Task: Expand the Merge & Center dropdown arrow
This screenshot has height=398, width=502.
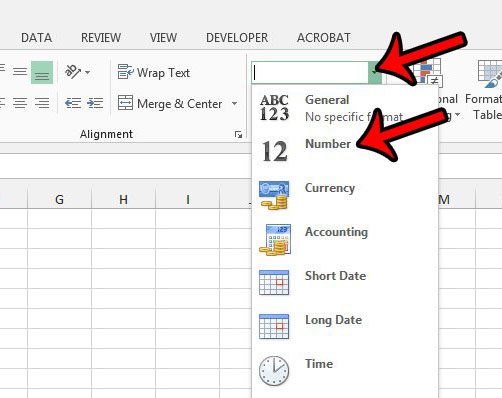Action: (235, 103)
